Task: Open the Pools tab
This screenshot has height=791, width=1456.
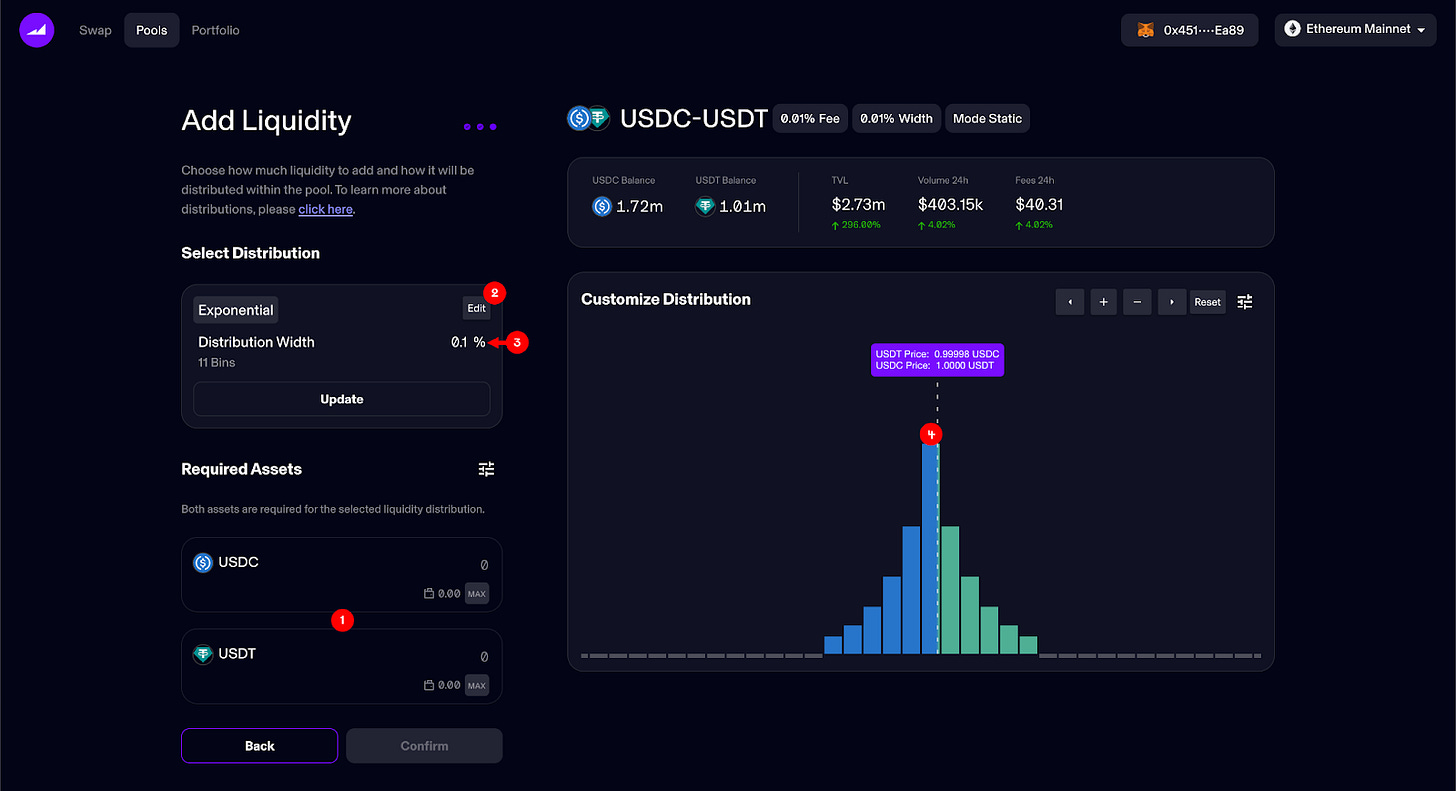Action: (152, 30)
